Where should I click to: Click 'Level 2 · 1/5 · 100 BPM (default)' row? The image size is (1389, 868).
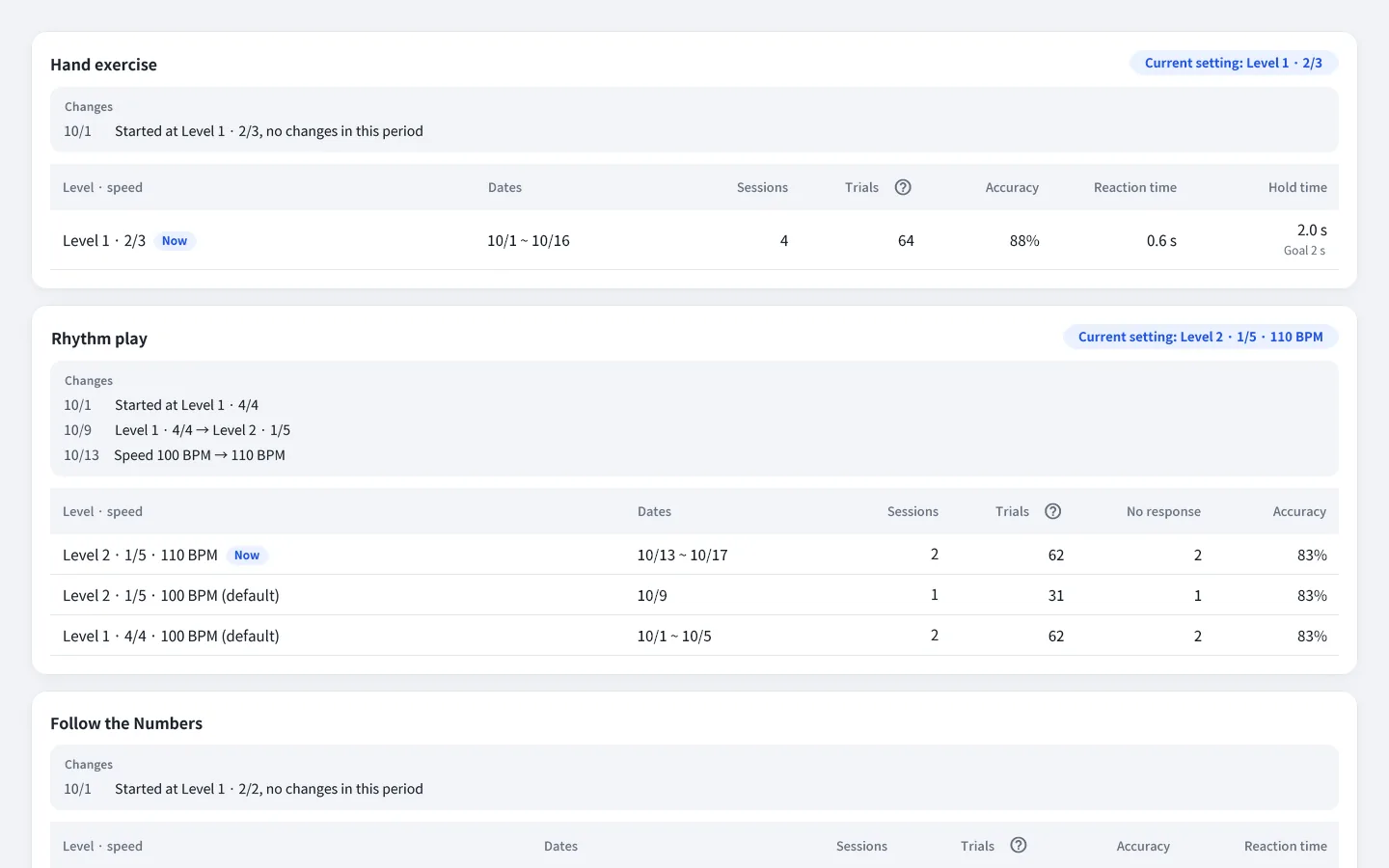[694, 595]
